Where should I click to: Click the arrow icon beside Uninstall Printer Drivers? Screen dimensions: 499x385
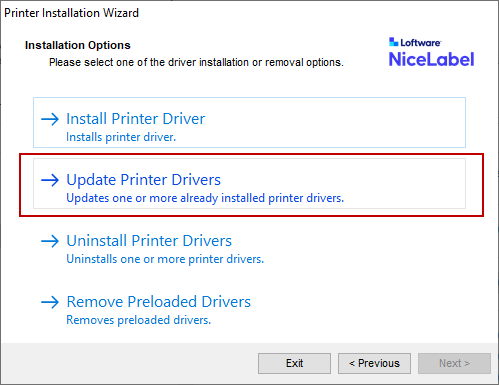[50, 241]
